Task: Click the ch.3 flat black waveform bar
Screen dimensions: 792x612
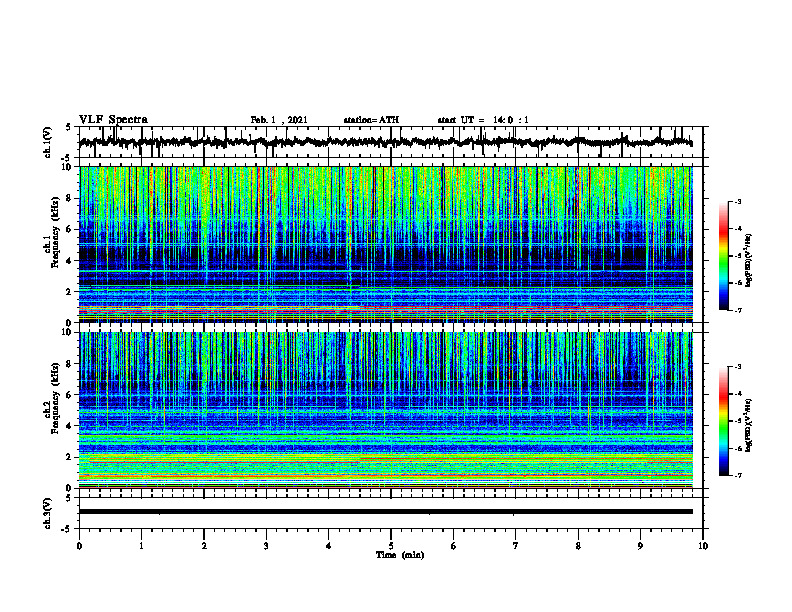Action: [385, 512]
